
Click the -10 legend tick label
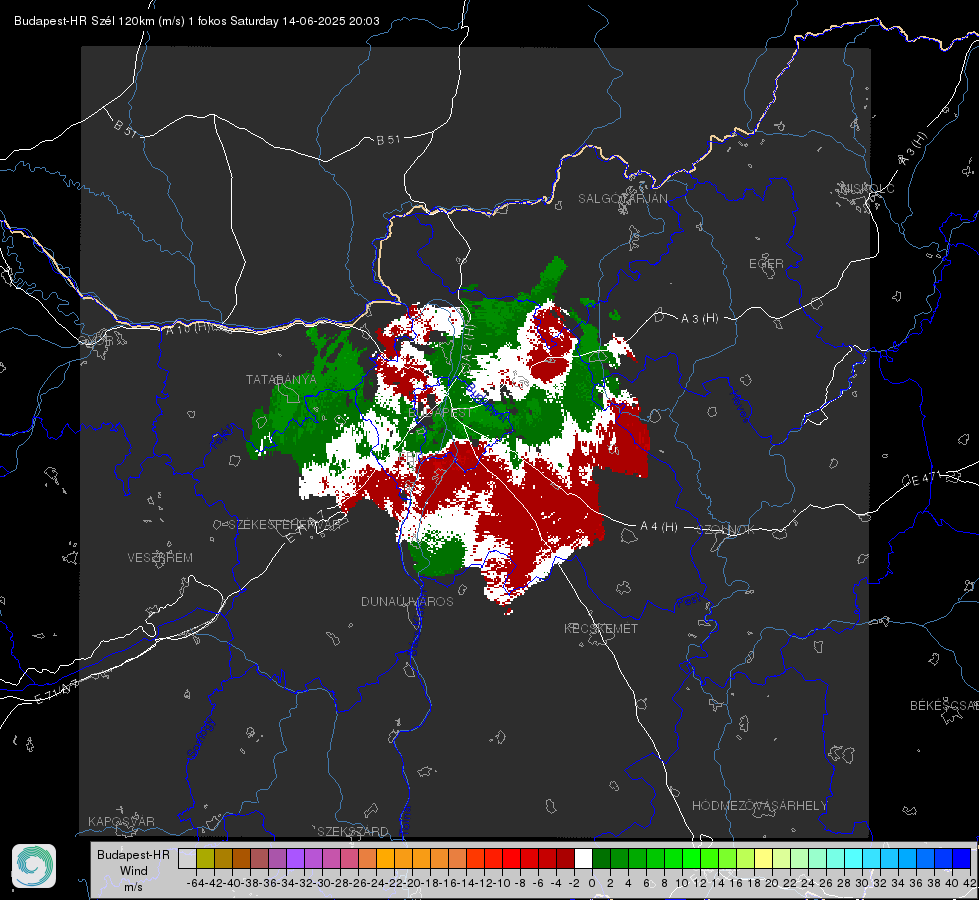pos(502,883)
